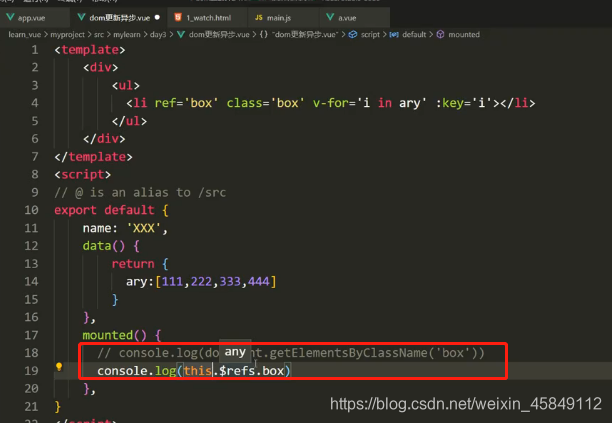This screenshot has width=612, height=423.
Task: Click Vue icon on app.vue tab
Action: (10, 18)
